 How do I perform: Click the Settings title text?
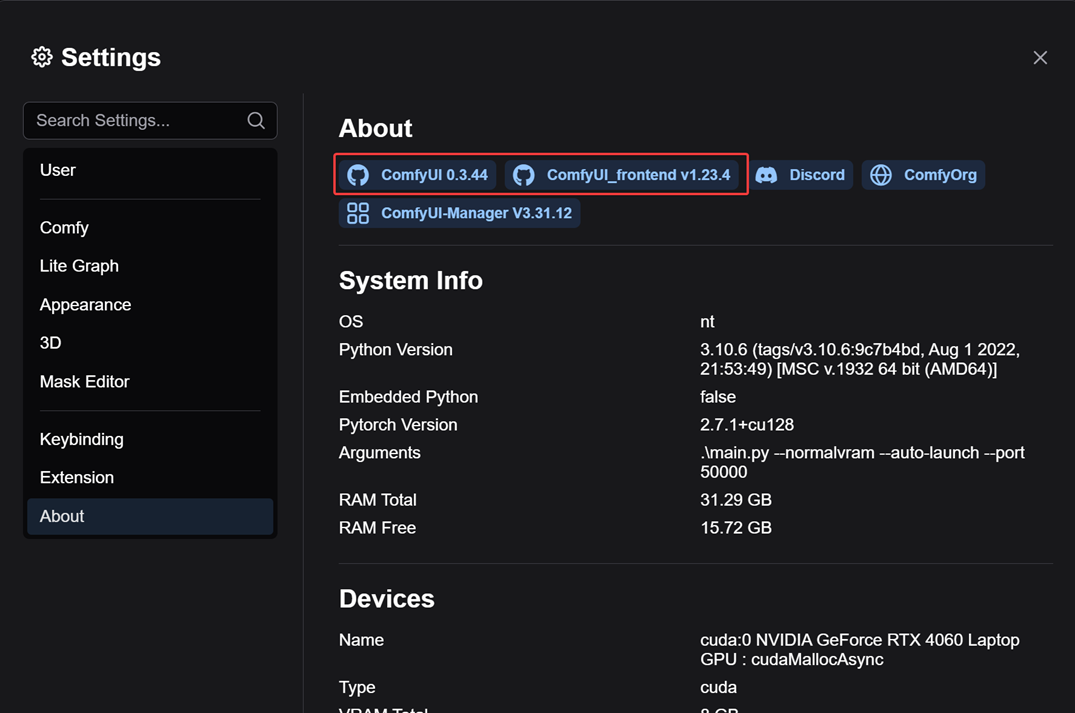pyautogui.click(x=111, y=57)
